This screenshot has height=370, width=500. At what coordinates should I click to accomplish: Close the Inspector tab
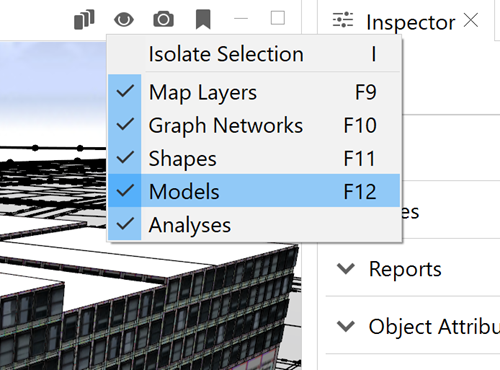(x=471, y=20)
